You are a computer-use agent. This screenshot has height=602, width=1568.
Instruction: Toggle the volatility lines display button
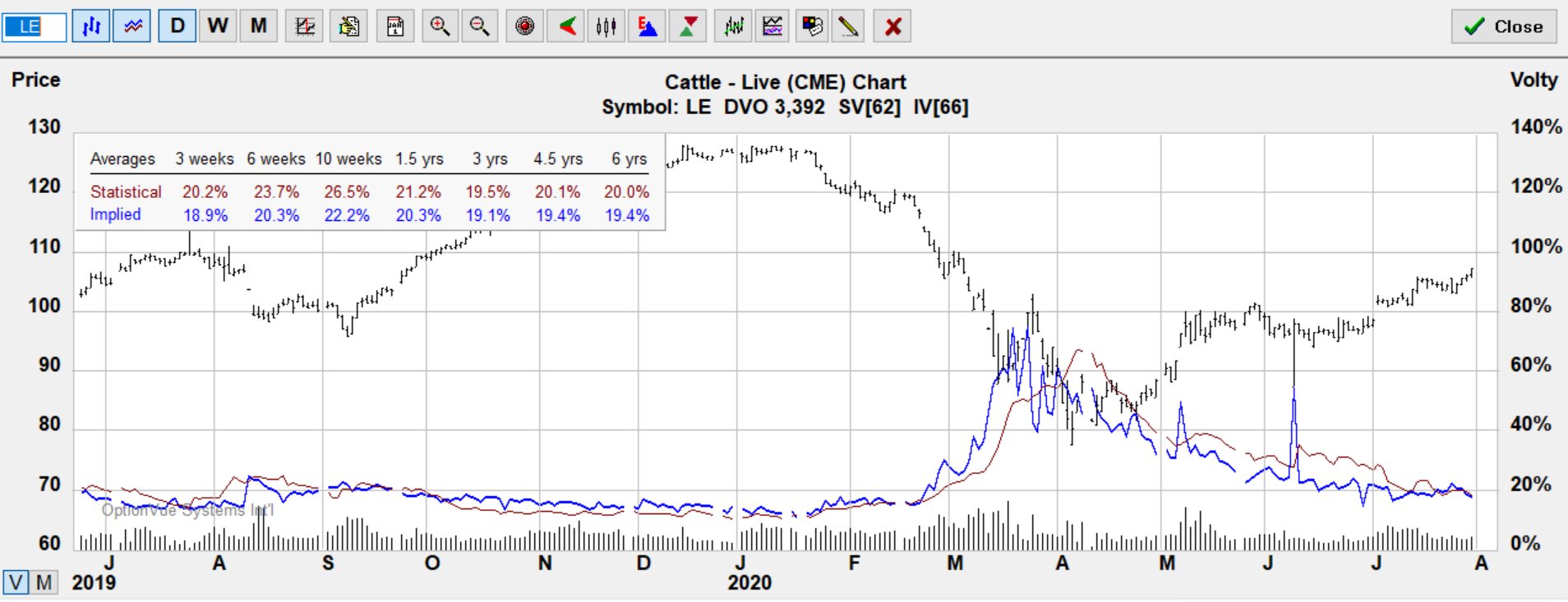[x=132, y=26]
